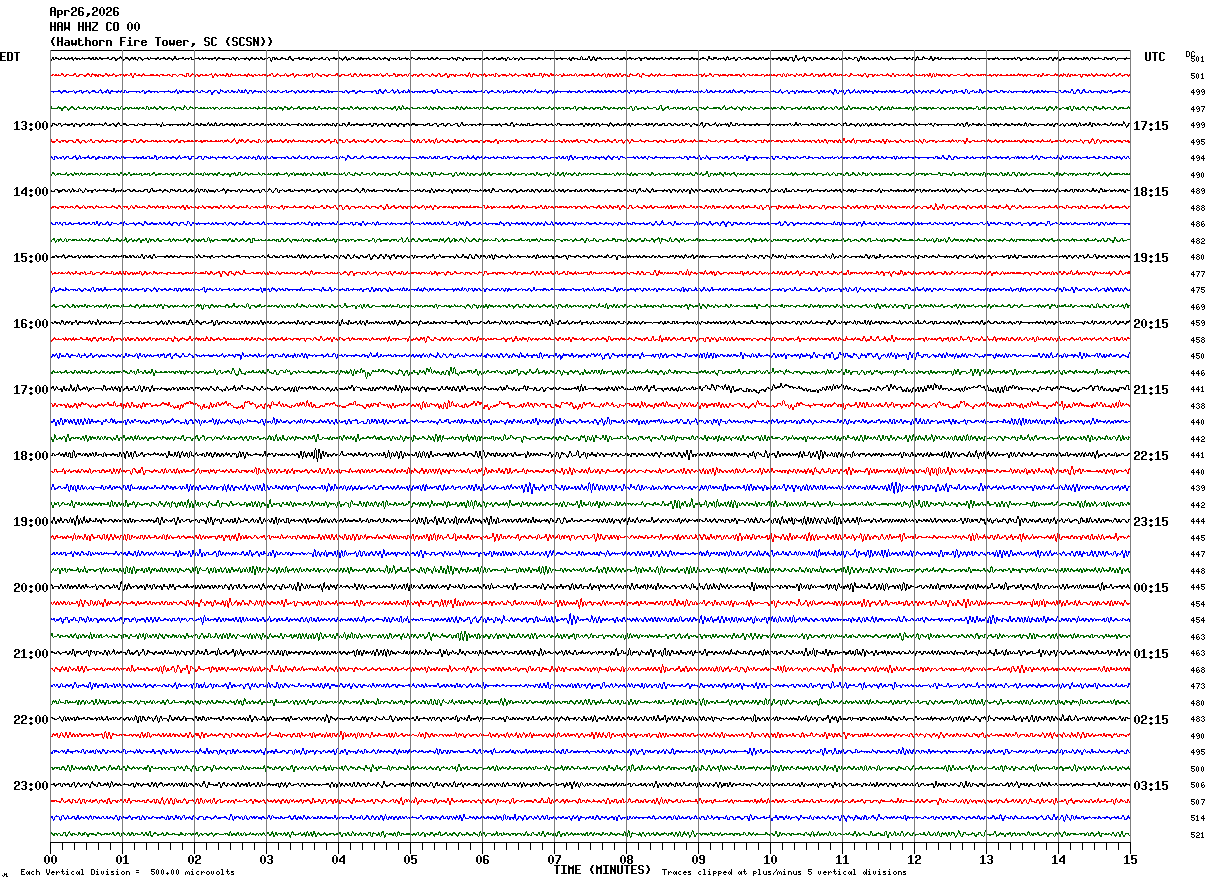Click minute tick label 08 on time axis

coord(626,859)
